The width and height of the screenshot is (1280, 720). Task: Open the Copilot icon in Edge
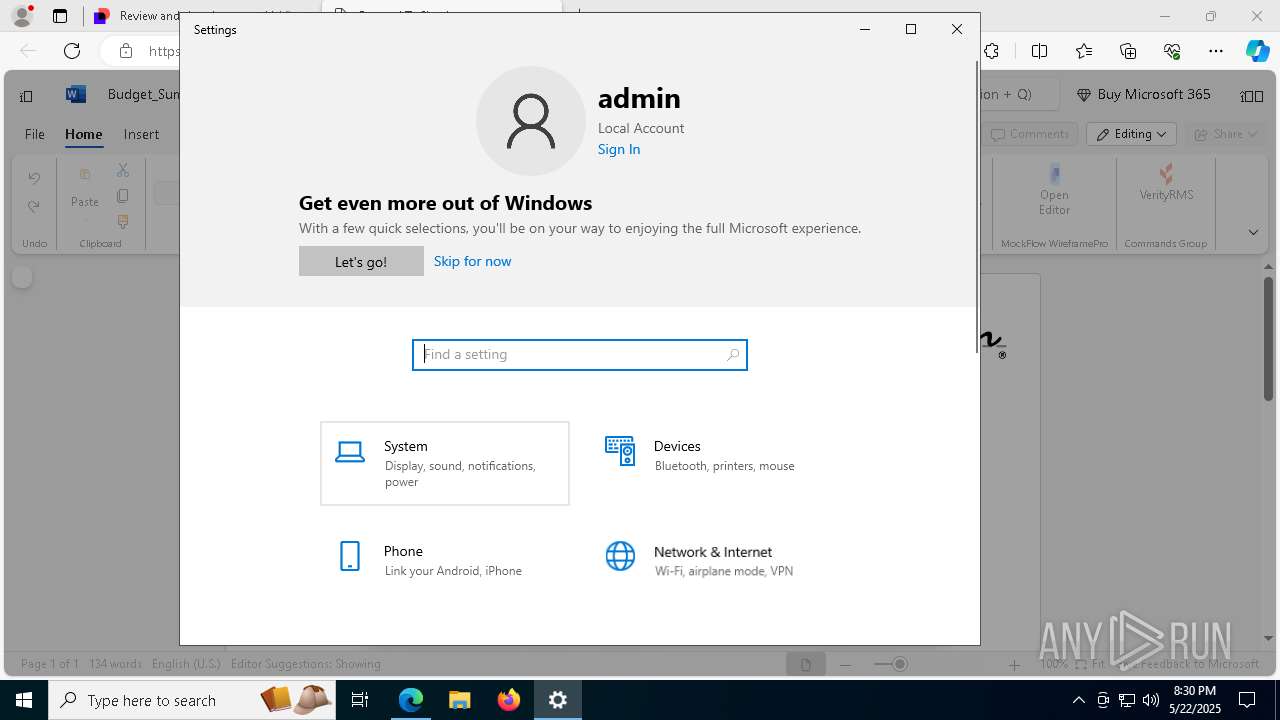1257,51
